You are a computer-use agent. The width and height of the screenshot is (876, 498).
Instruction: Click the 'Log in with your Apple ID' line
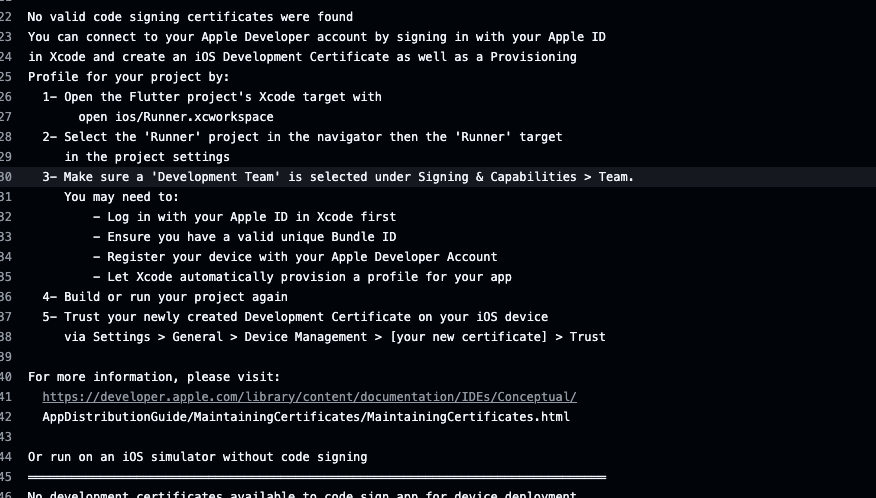coord(244,217)
